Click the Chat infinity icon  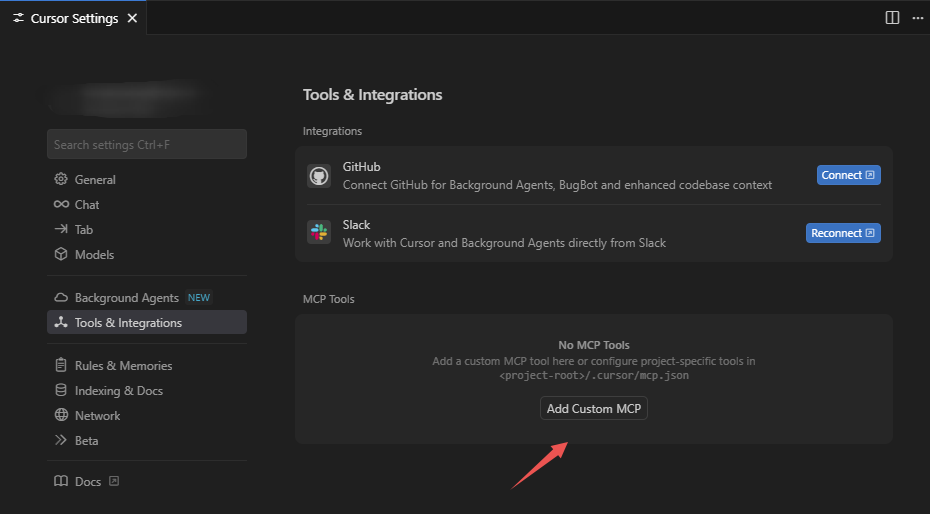[x=61, y=204]
